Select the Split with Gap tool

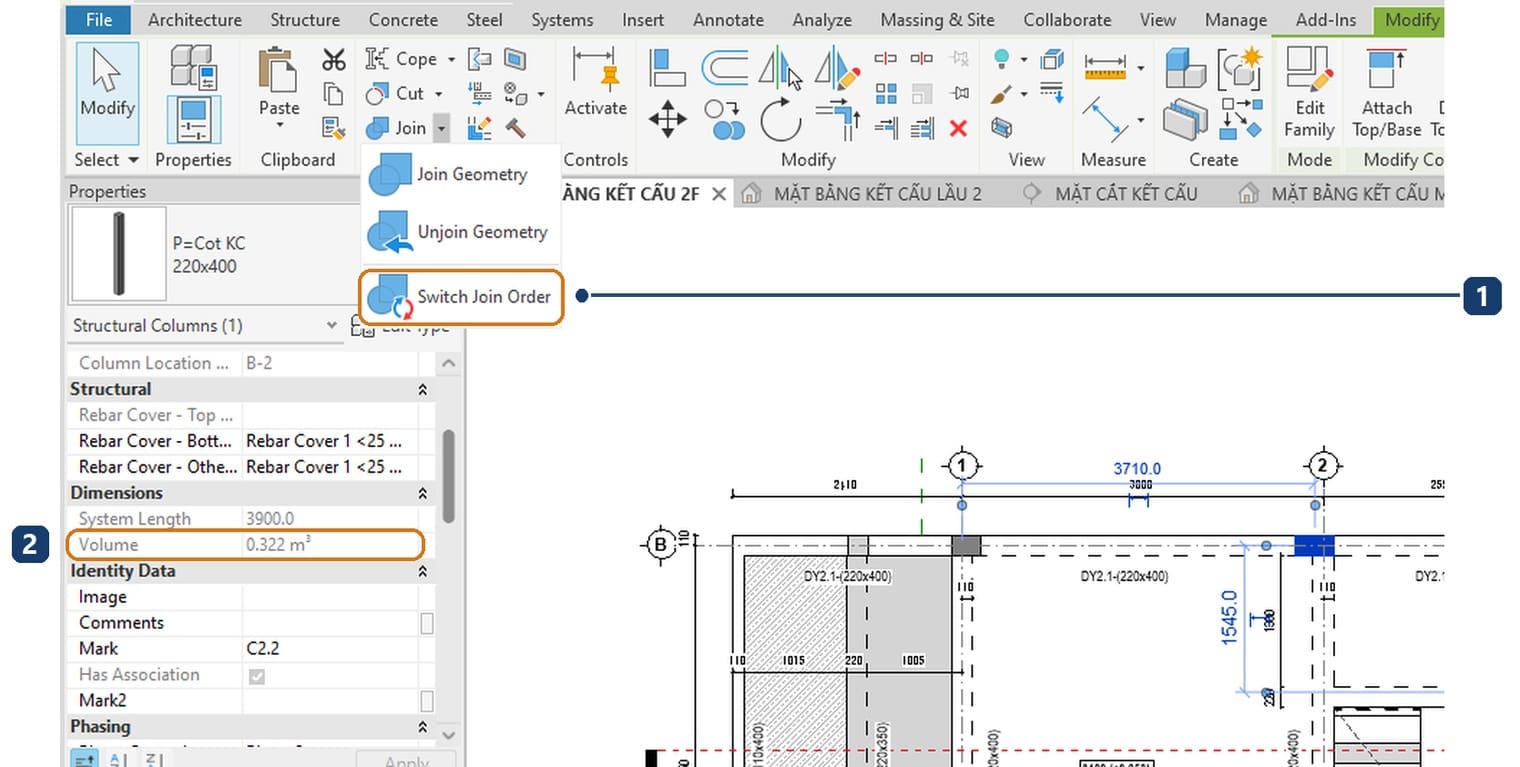pos(922,59)
